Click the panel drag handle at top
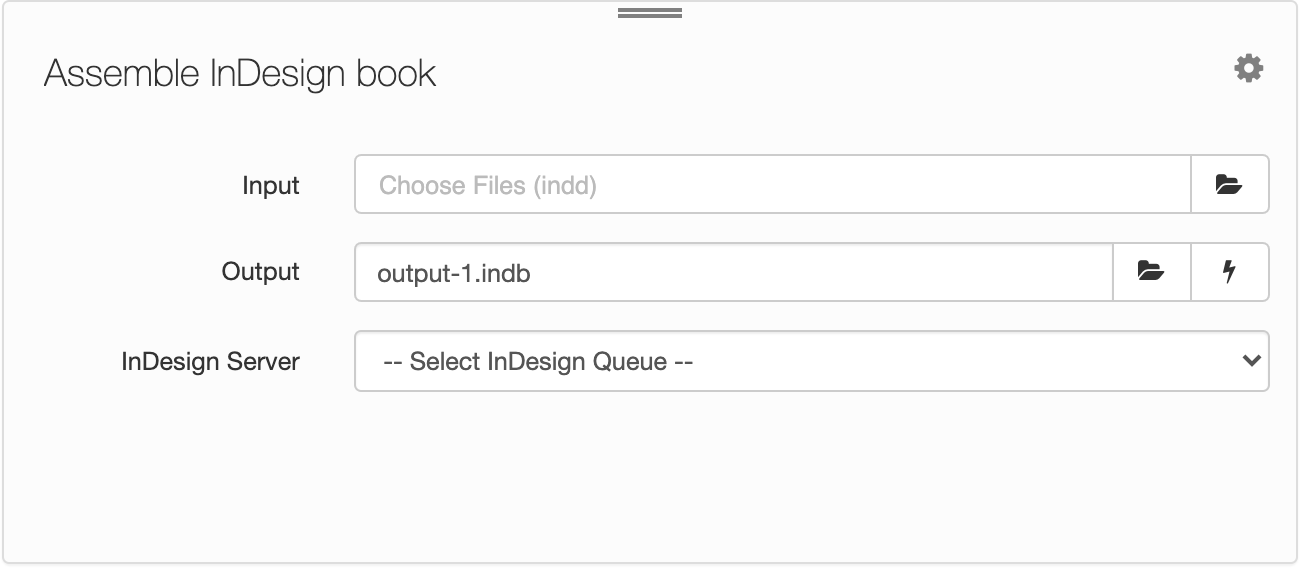 pos(650,13)
